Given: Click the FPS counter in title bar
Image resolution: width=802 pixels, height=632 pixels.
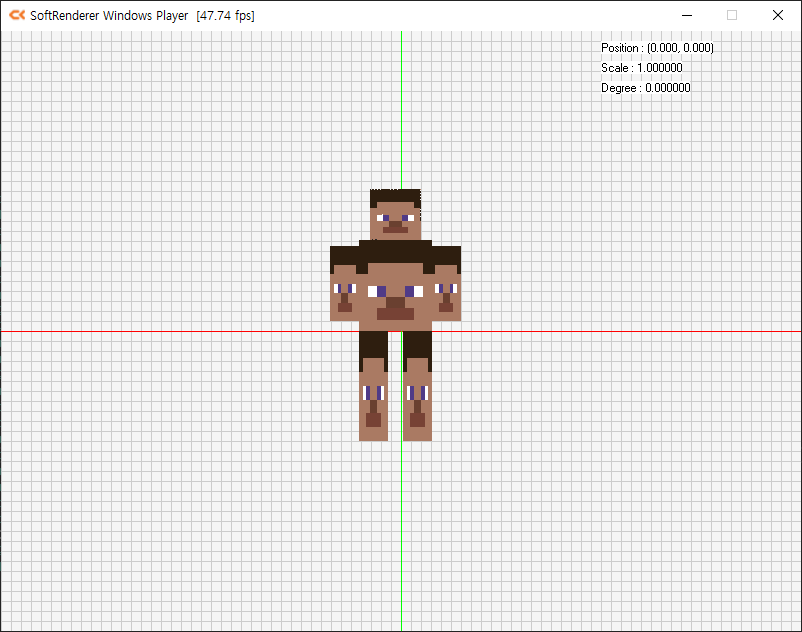Looking at the screenshot, I should click(x=225, y=15).
